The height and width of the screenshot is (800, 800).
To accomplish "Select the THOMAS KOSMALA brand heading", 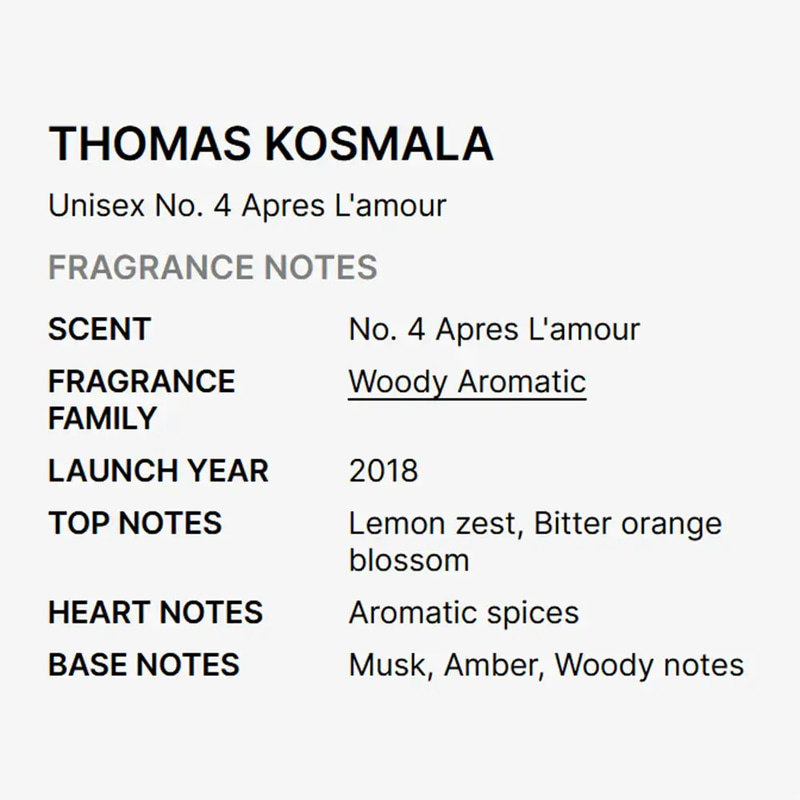I will [271, 144].
